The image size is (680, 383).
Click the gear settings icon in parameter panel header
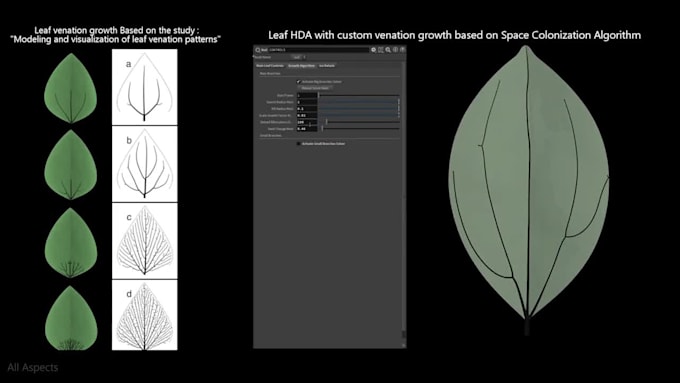[x=373, y=50]
